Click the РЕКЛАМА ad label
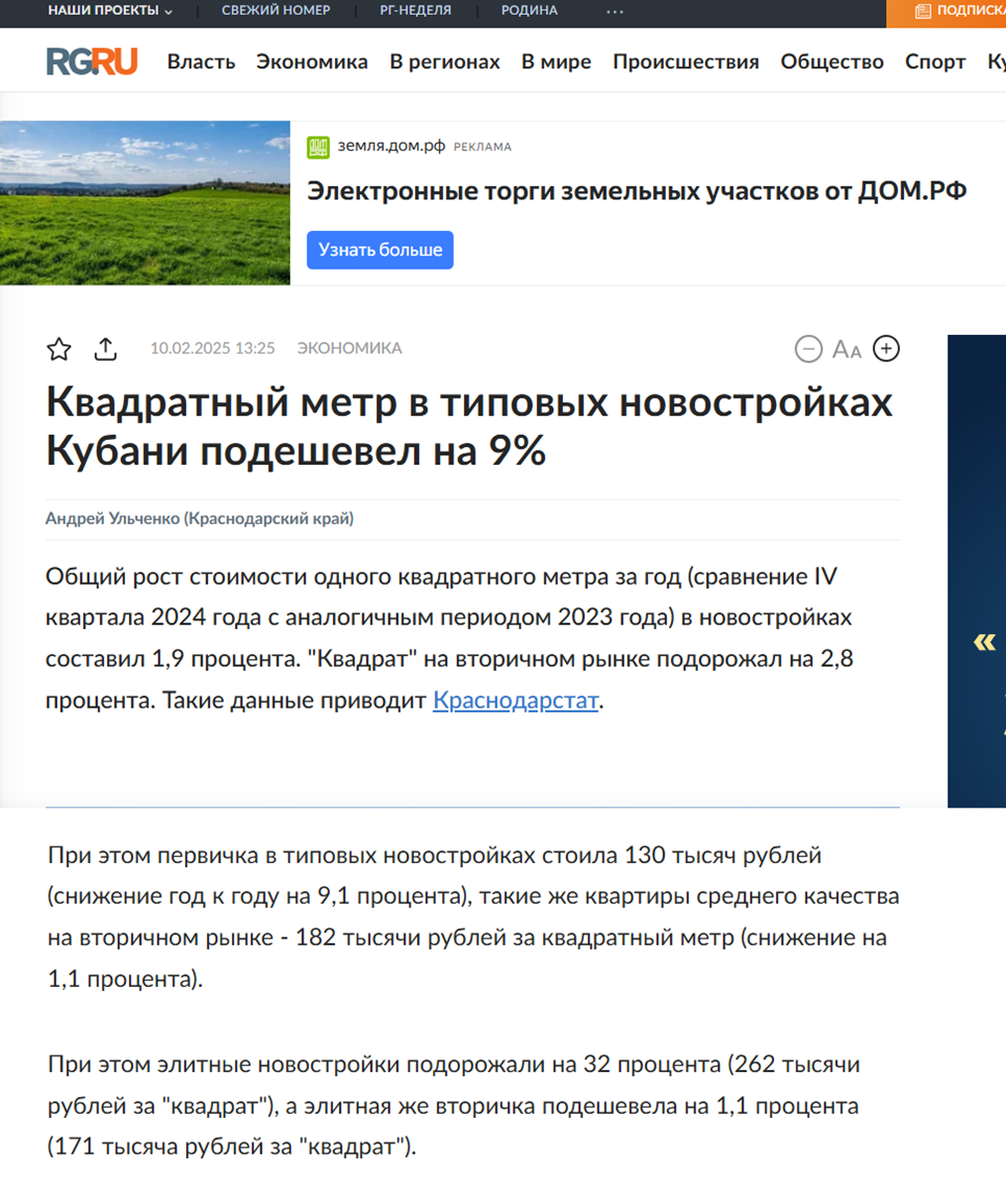The height and width of the screenshot is (1200, 1006). point(483,147)
